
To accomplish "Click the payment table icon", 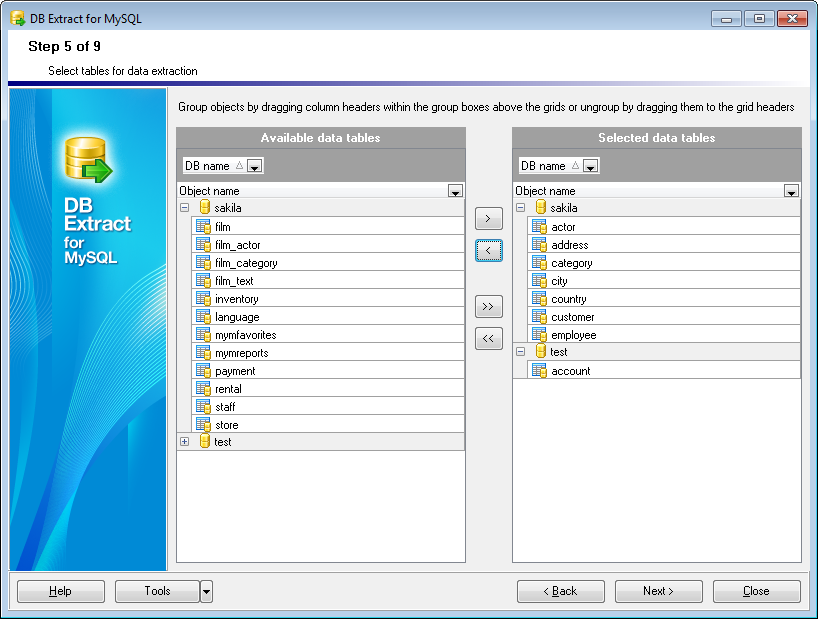I will [203, 371].
